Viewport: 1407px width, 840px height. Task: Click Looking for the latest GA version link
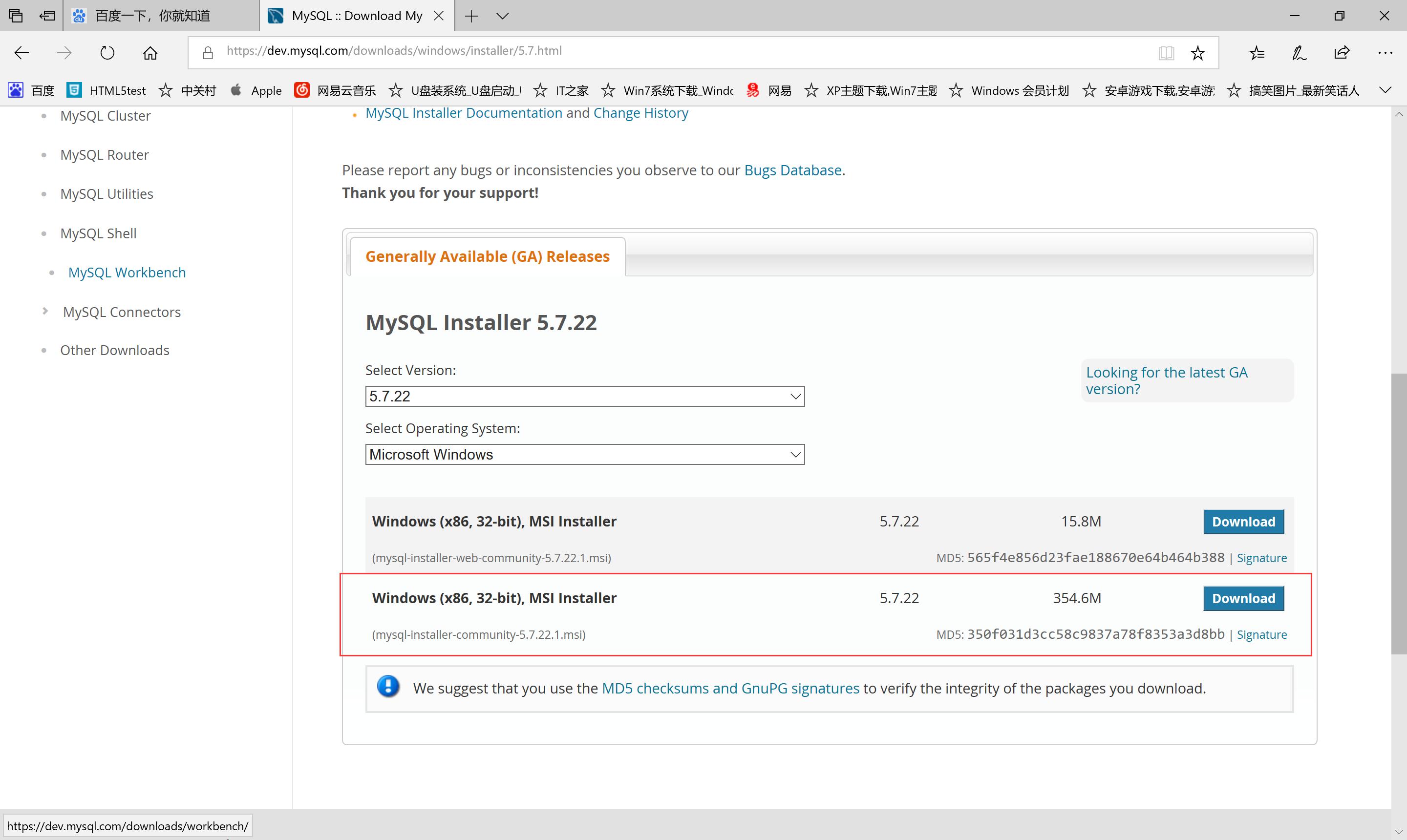click(1166, 380)
